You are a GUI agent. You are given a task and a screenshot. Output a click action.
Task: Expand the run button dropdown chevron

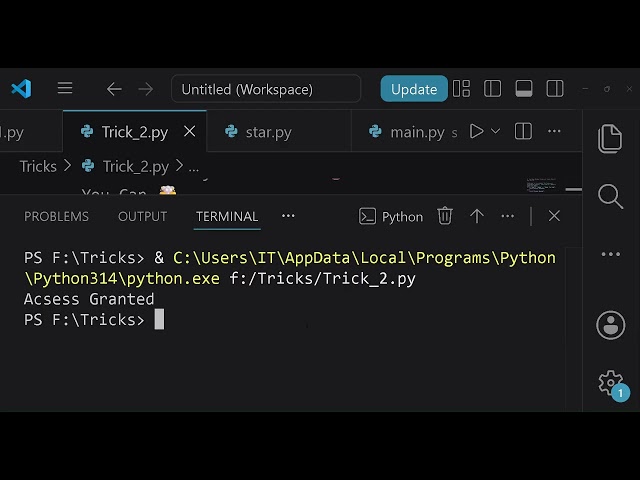(496, 131)
